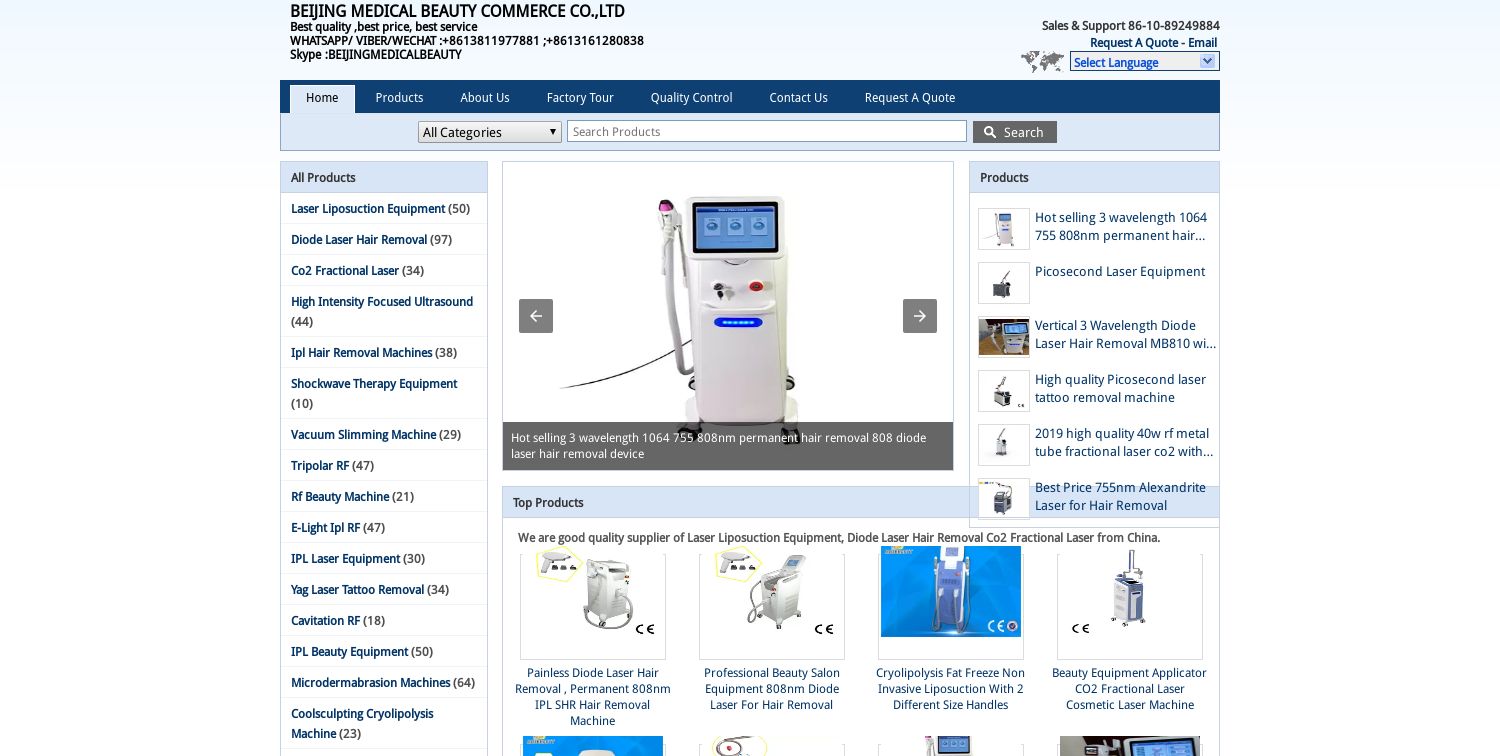Click the carousel previous arrow
The image size is (1500, 756).
[536, 316]
